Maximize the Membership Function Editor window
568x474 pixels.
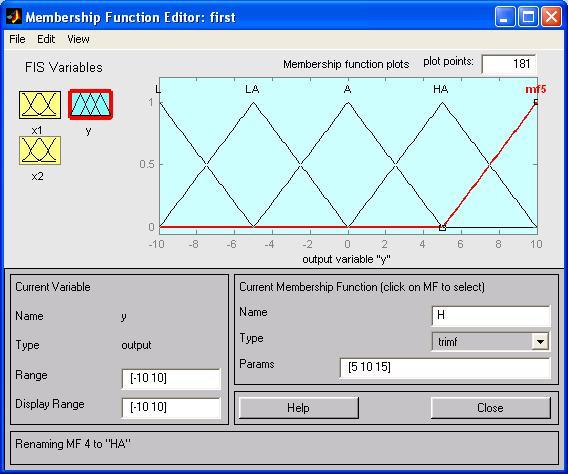[x=528, y=17]
